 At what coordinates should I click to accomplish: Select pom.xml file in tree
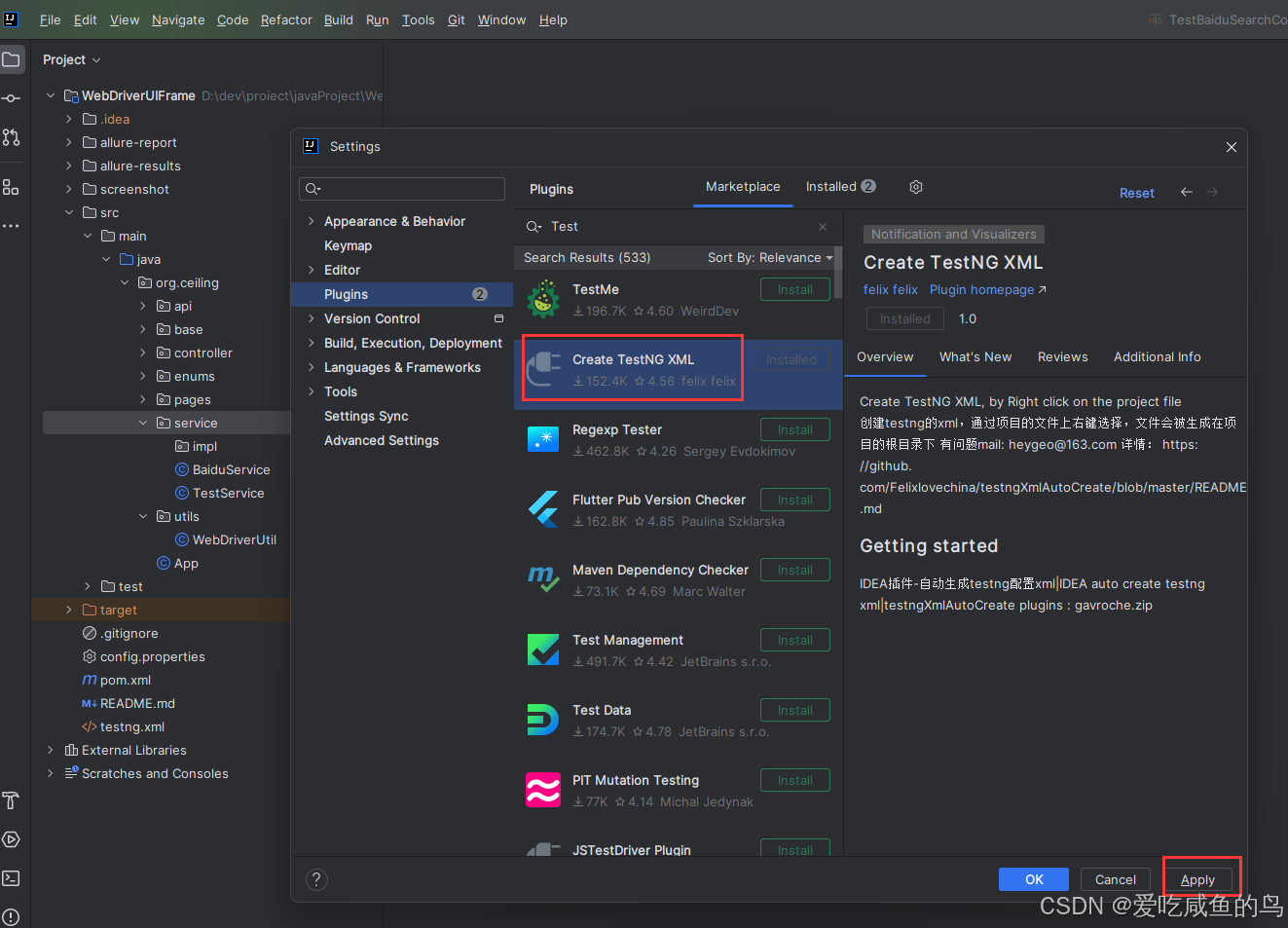click(x=126, y=680)
